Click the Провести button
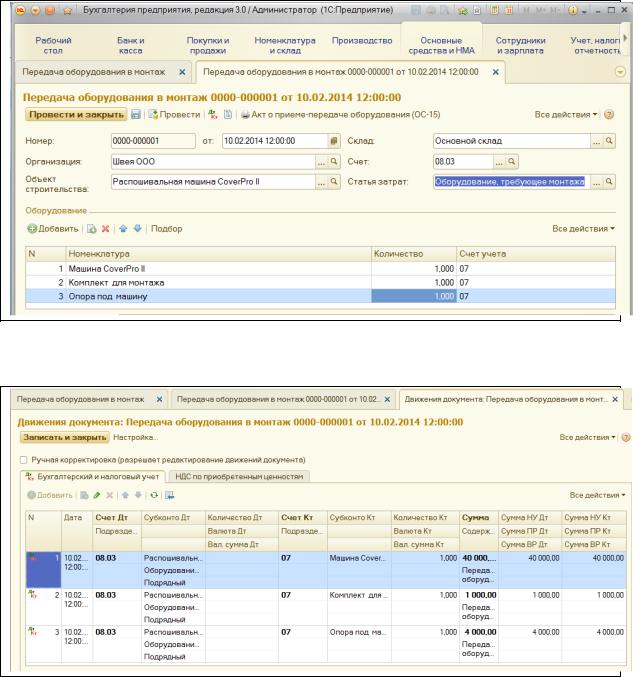Screen dimensions: 633x677 (x=174, y=114)
